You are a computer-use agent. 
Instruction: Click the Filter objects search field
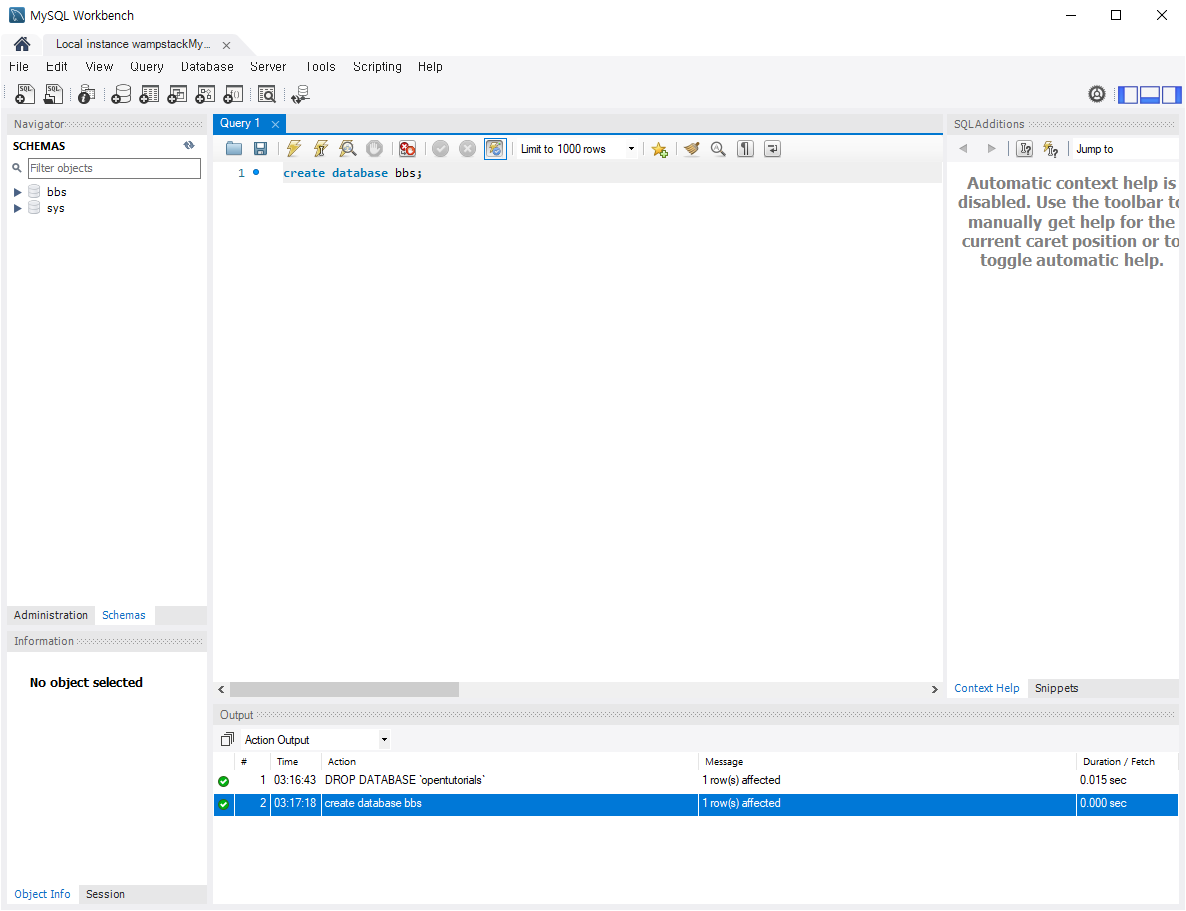click(x=114, y=168)
